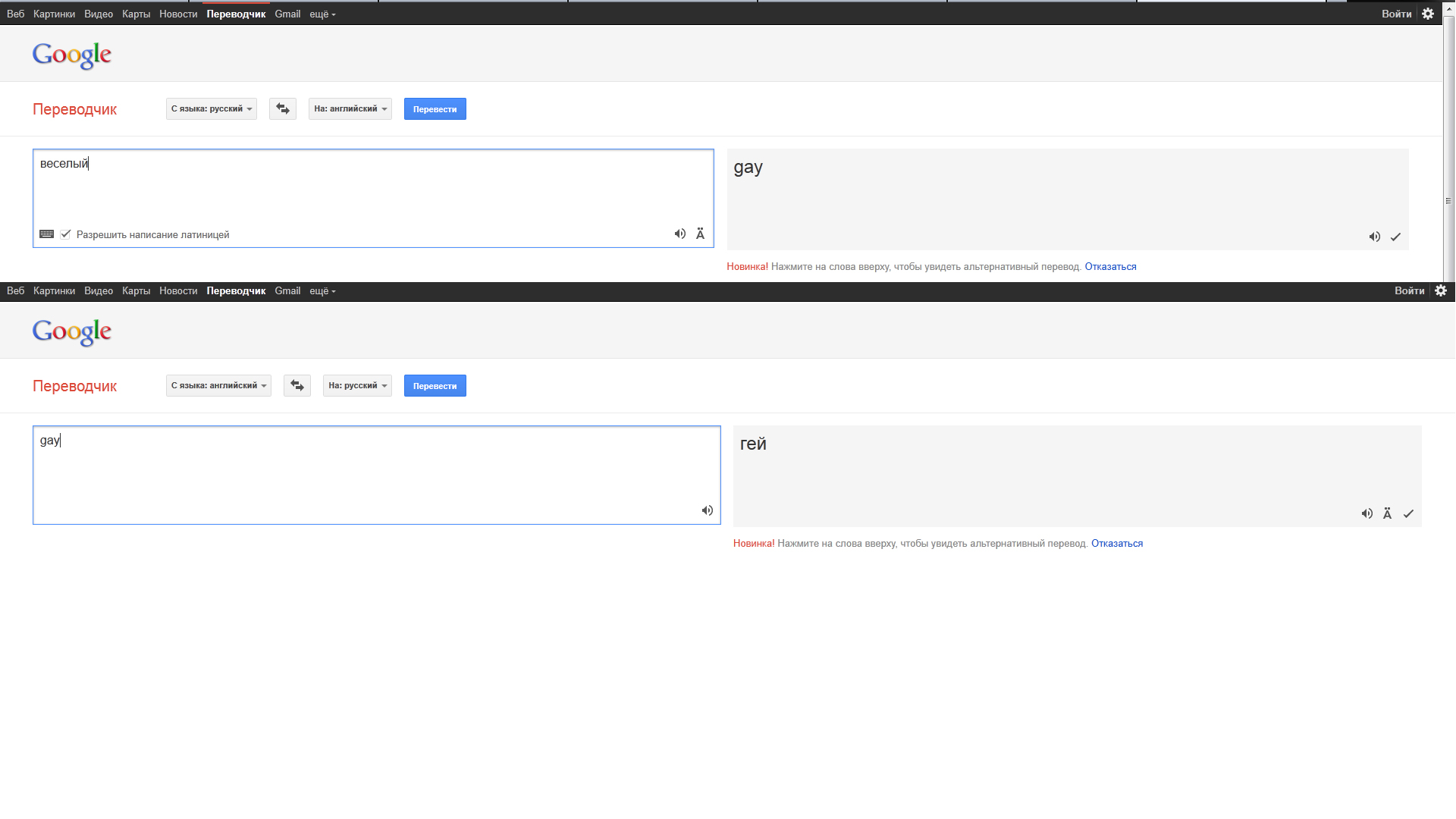This screenshot has width=1456, height=819.
Task: Click 'Перевести' button for English-to-Russian
Action: pos(435,386)
